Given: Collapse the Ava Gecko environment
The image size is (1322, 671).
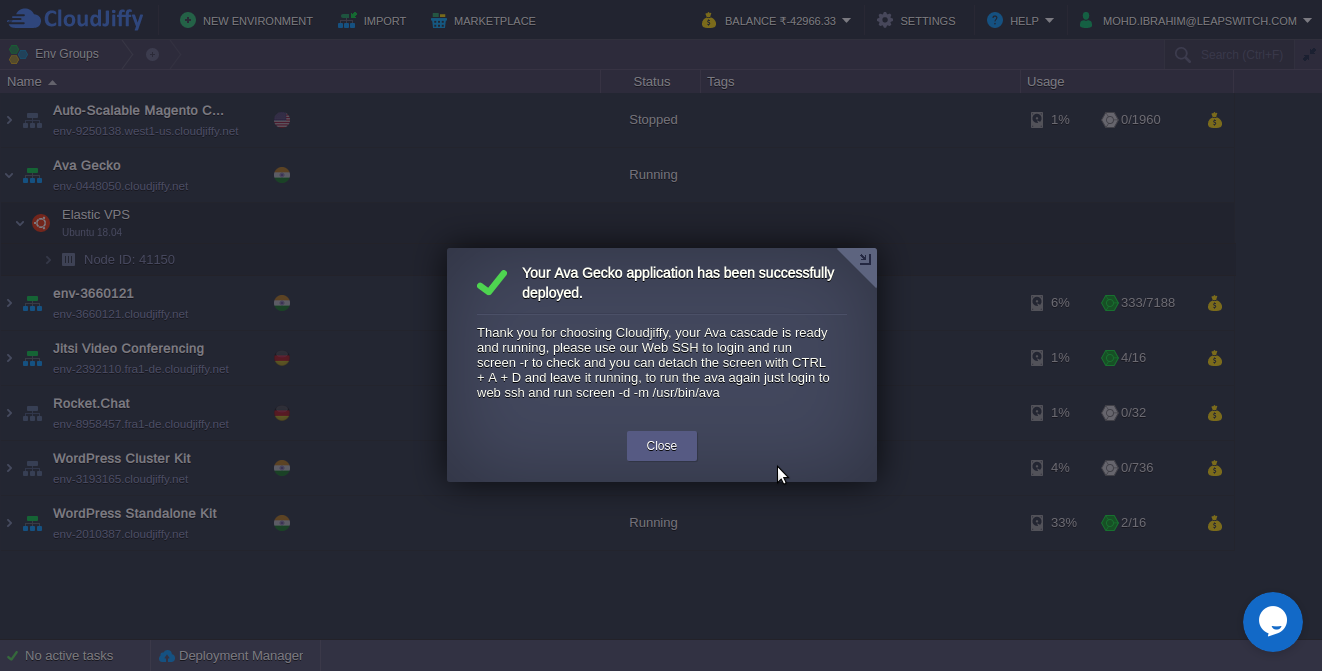Looking at the screenshot, I should [x=9, y=175].
